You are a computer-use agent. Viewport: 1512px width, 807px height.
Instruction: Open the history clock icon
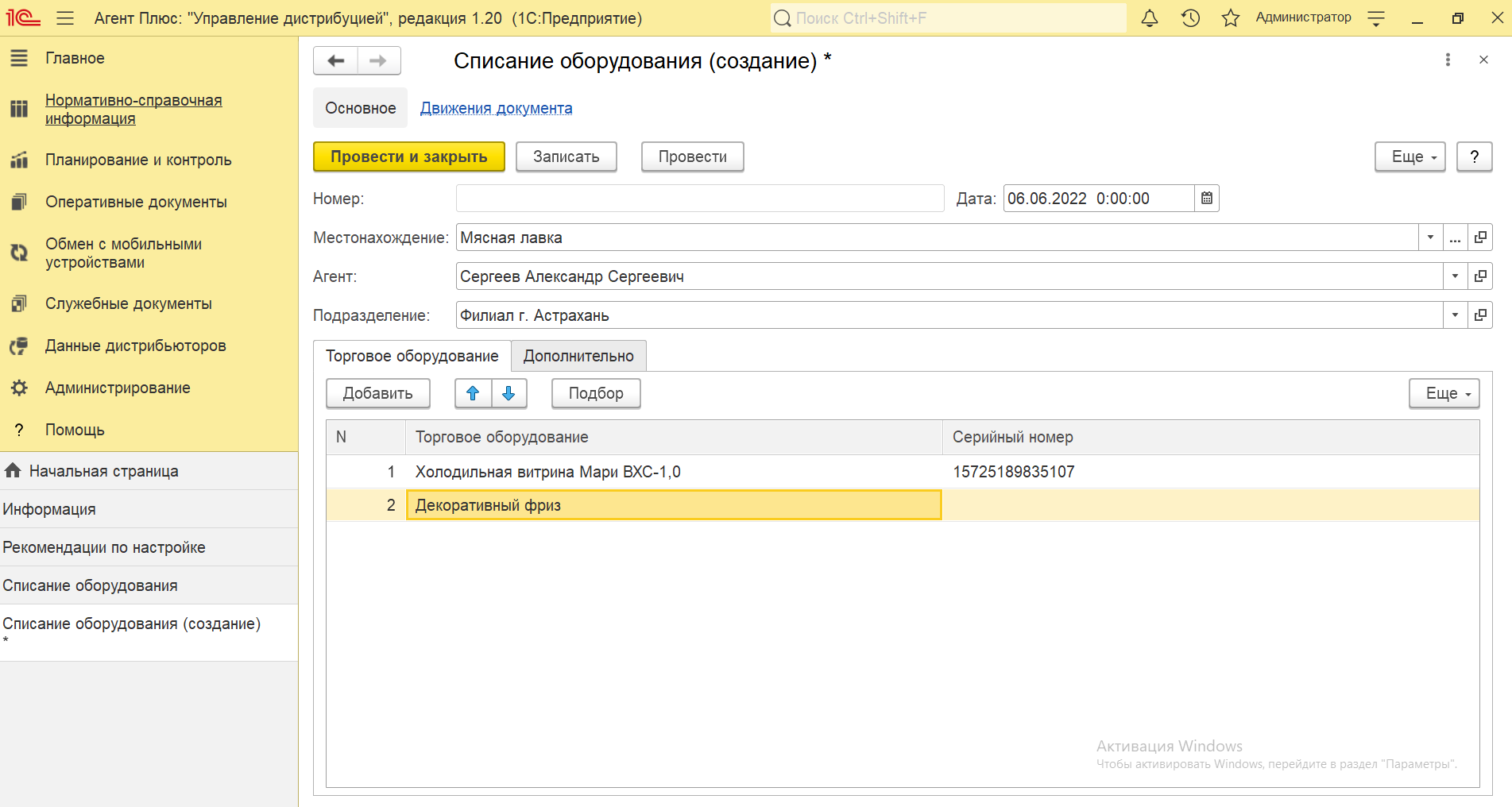click(x=1189, y=18)
